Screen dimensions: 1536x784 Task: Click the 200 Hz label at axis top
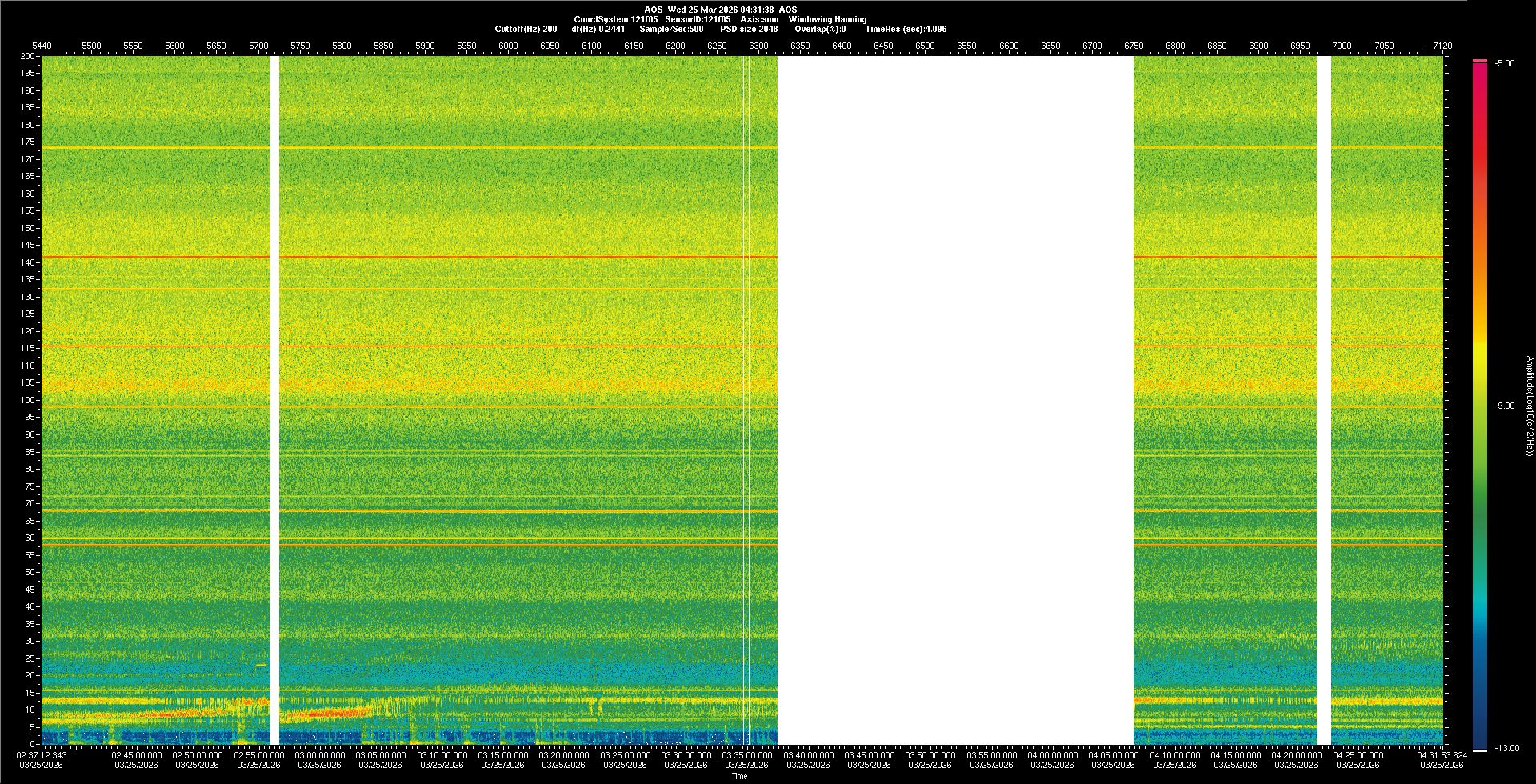pos(28,56)
